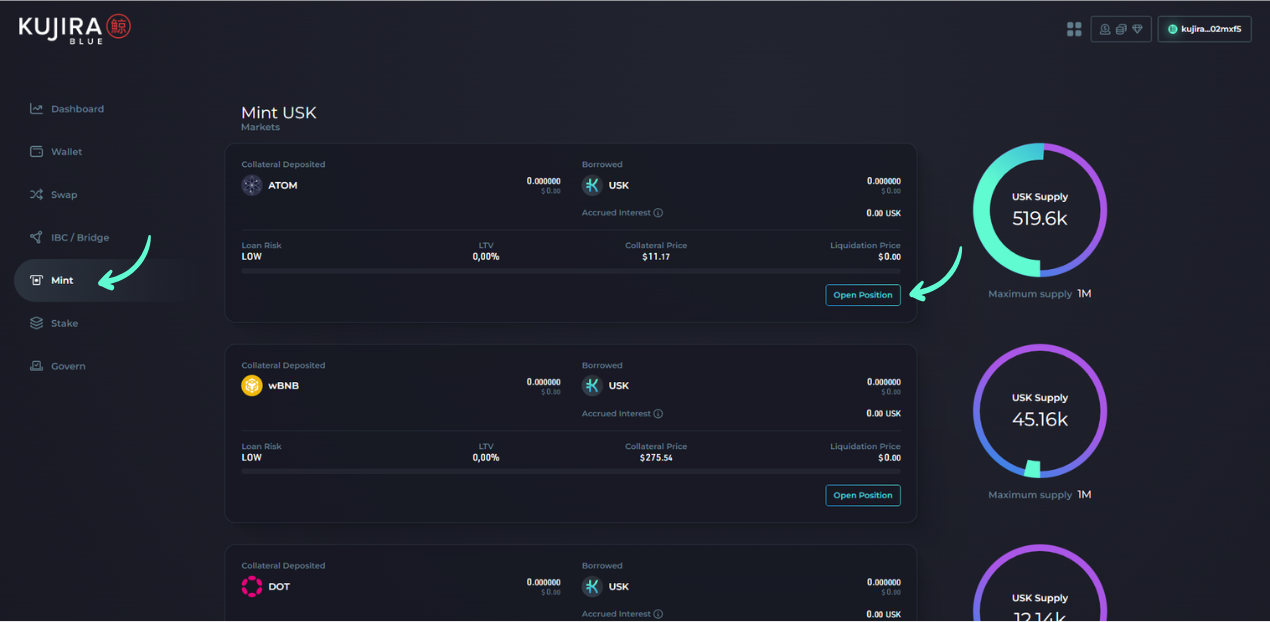Click the DOT collateral label
Screen dimensions: 1270x622
coord(279,587)
